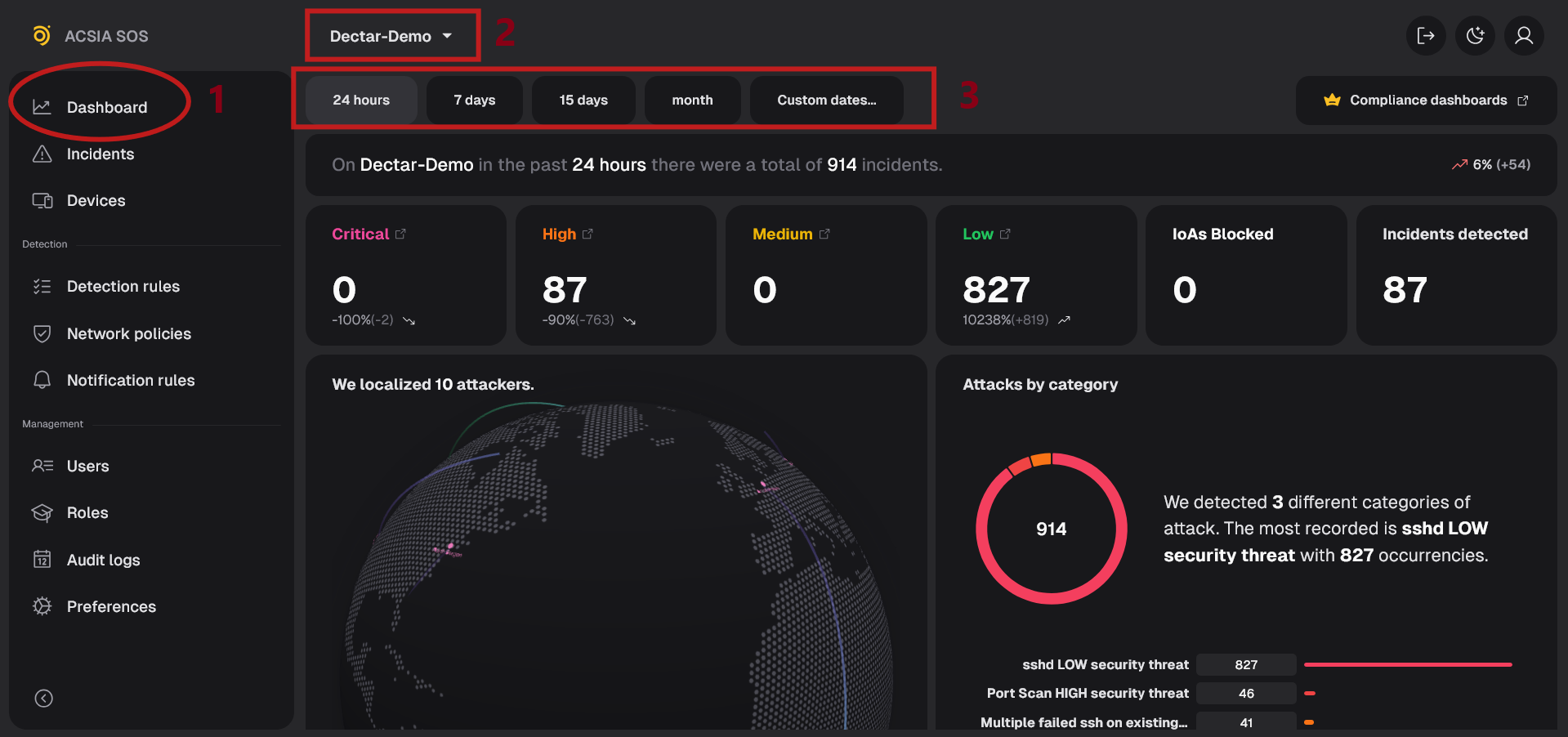
Task: Toggle dark mode with the moon icon
Action: [1475, 35]
